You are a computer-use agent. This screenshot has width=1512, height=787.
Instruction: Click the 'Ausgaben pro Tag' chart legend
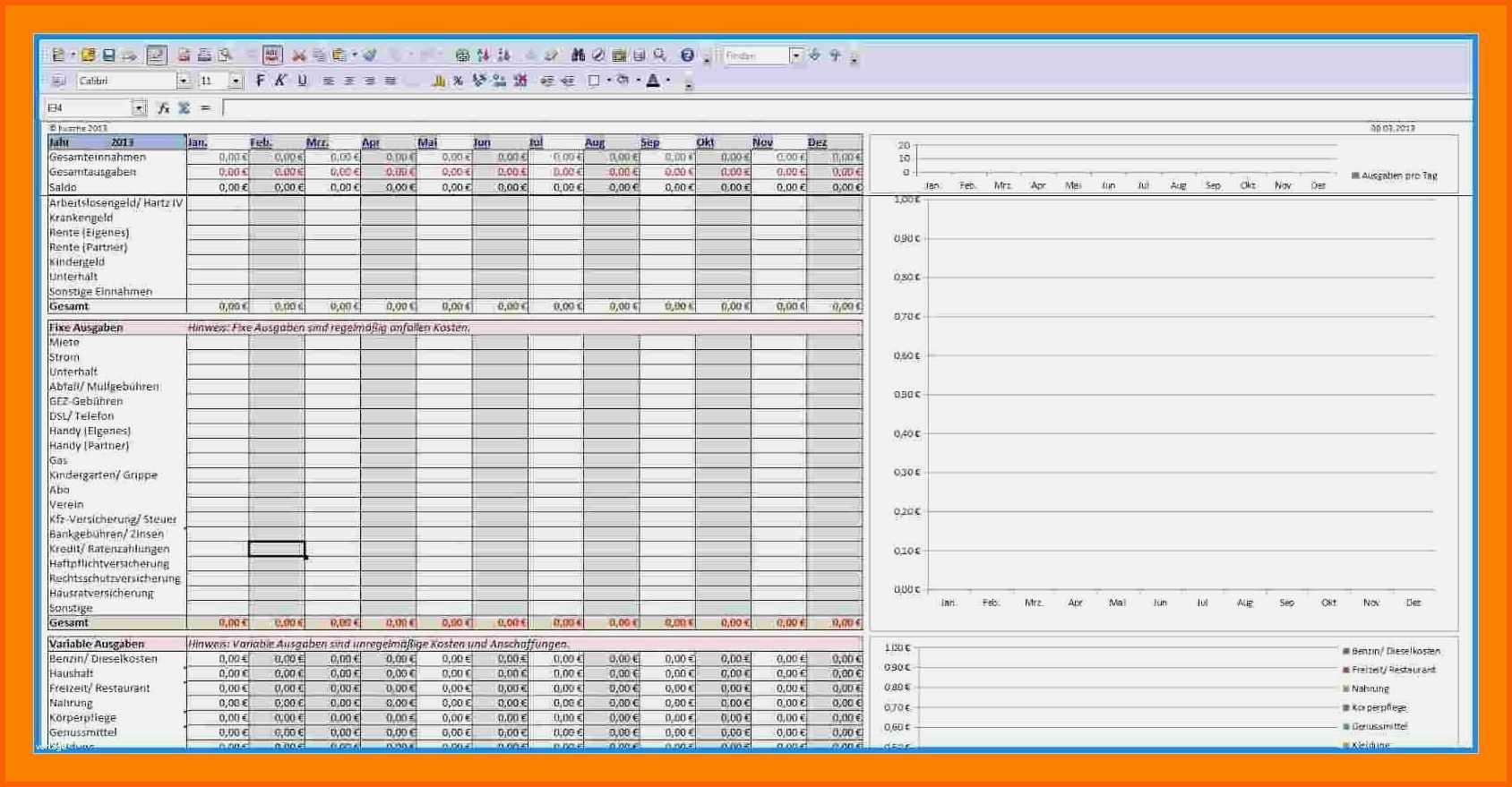point(1394,175)
